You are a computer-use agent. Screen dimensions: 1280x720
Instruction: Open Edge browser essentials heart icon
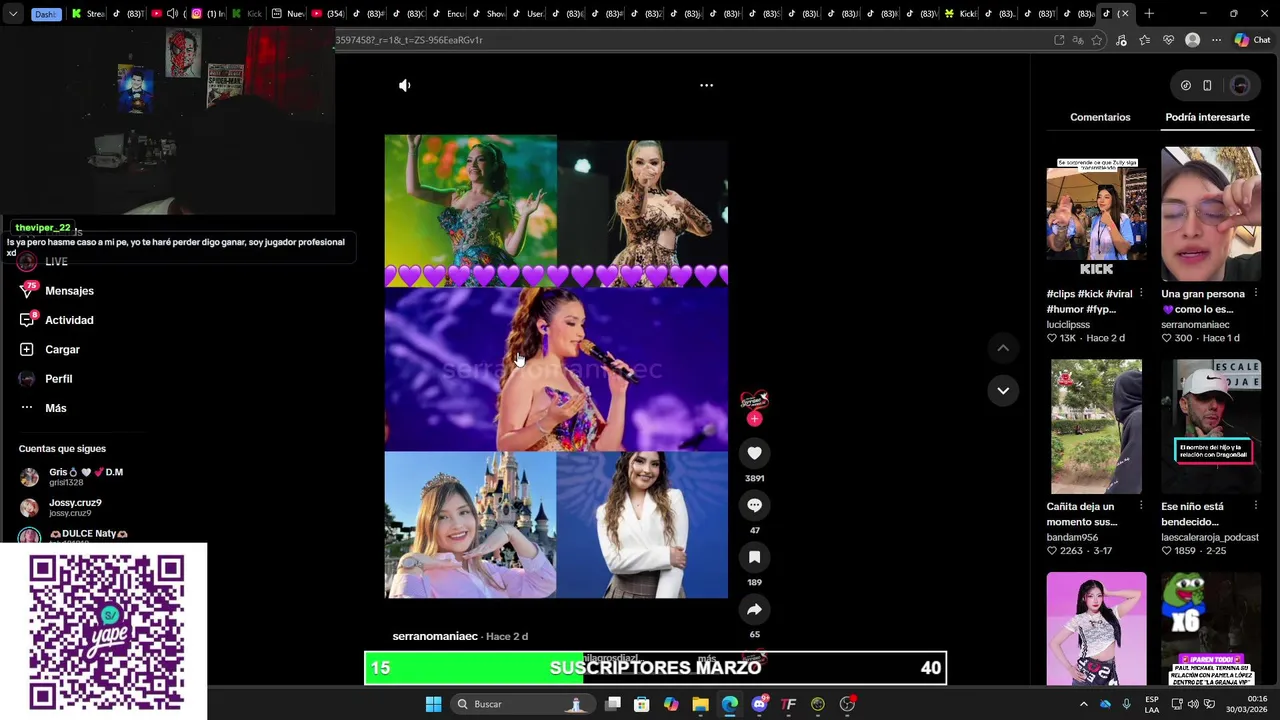click(1168, 40)
